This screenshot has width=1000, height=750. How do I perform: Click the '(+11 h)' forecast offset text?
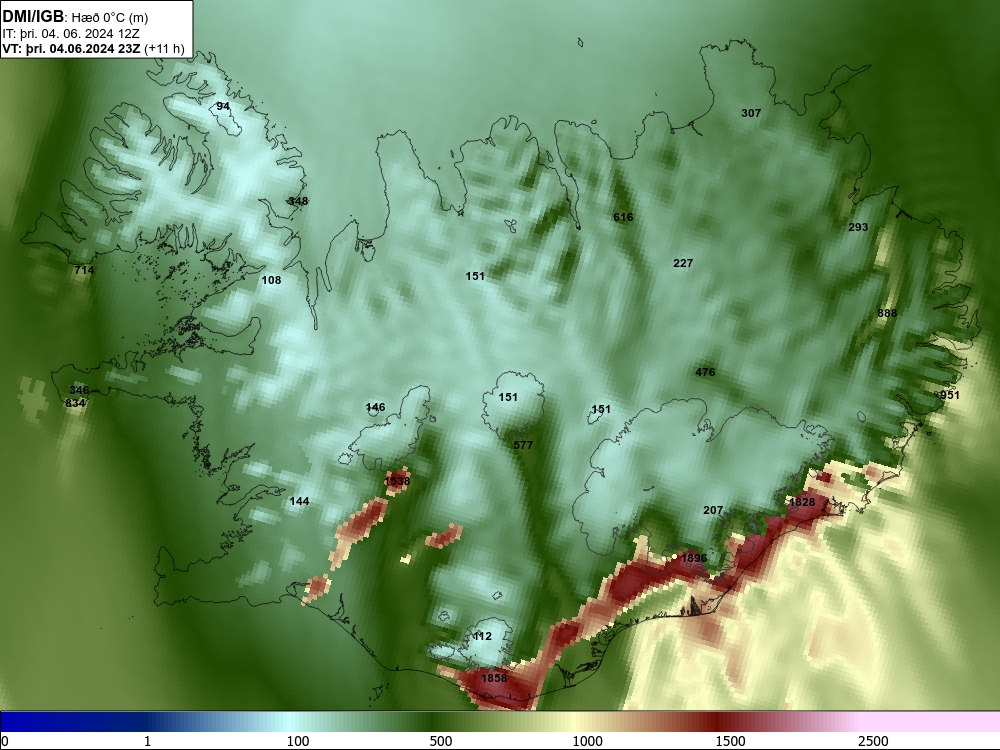point(165,49)
